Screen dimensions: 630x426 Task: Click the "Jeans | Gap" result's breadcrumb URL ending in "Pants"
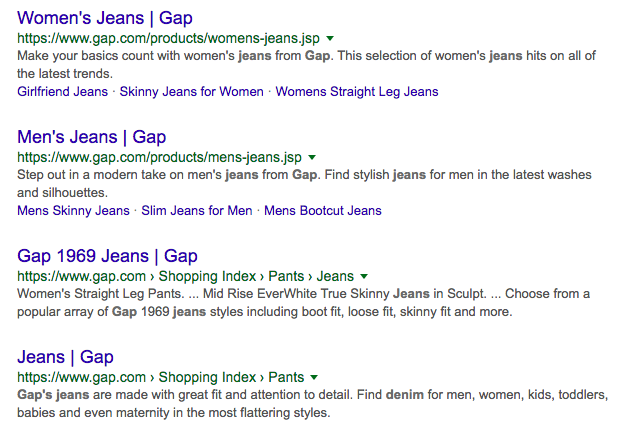point(161,377)
